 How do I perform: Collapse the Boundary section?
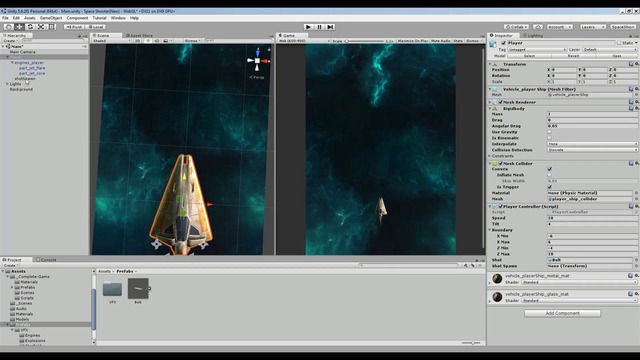[x=490, y=230]
